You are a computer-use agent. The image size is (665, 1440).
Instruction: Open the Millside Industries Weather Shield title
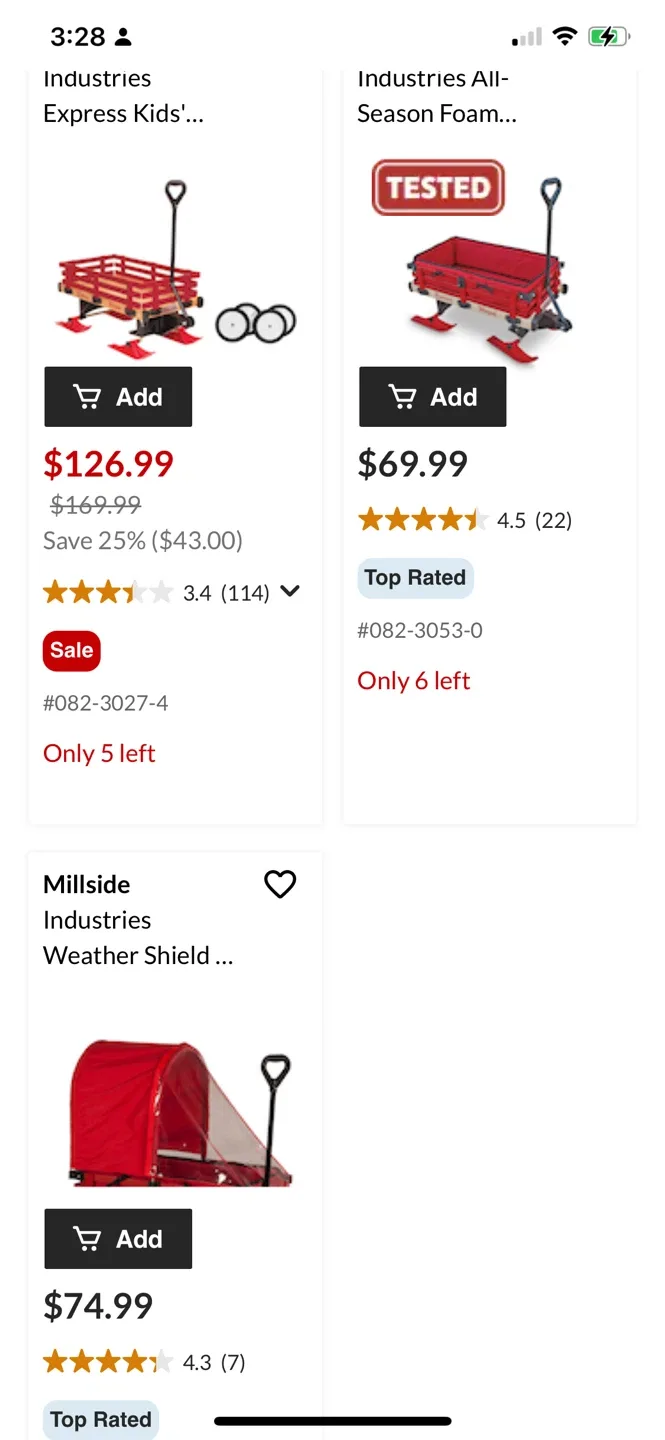click(138, 920)
